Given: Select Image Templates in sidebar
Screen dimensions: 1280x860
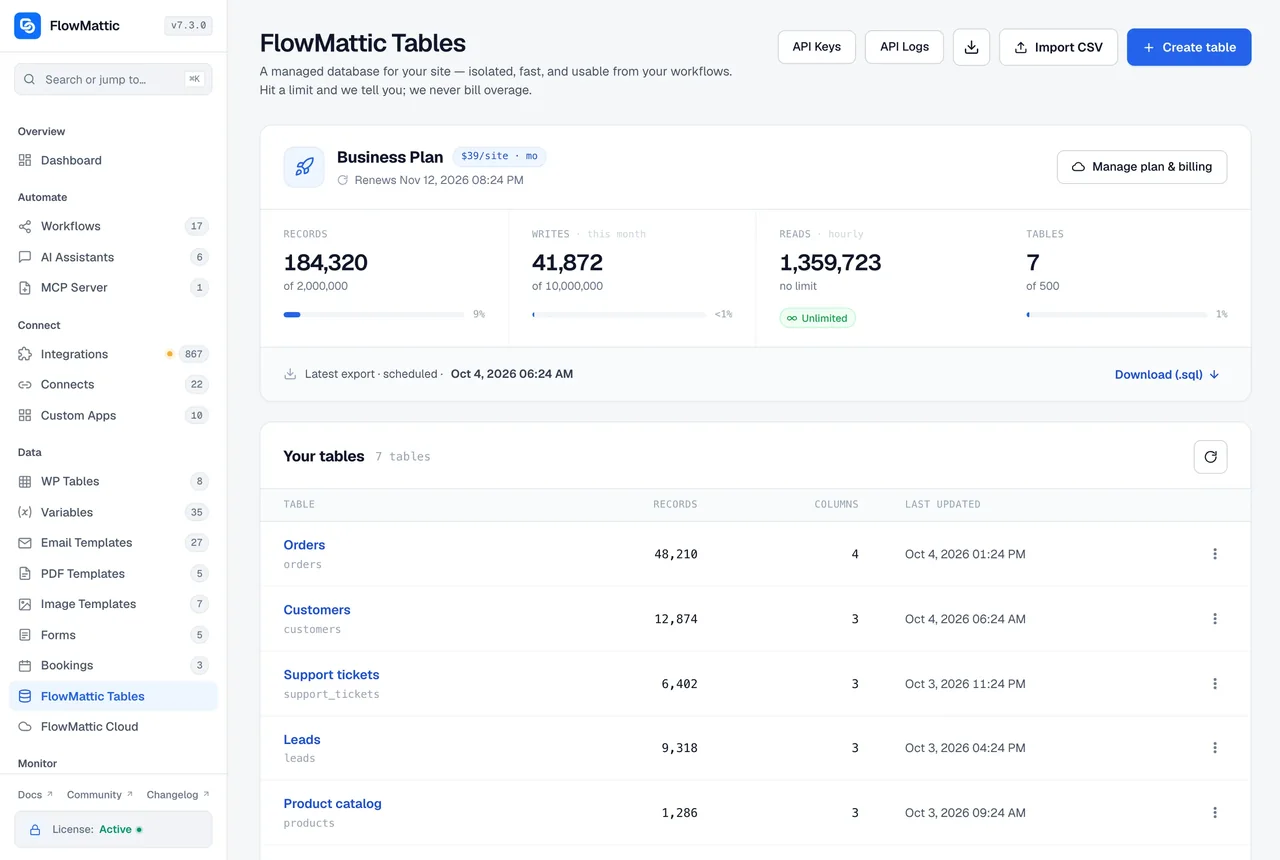Looking at the screenshot, I should (x=113, y=604).
